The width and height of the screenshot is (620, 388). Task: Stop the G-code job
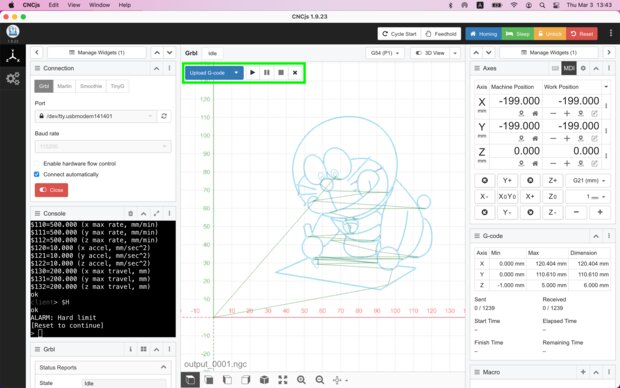tap(281, 72)
